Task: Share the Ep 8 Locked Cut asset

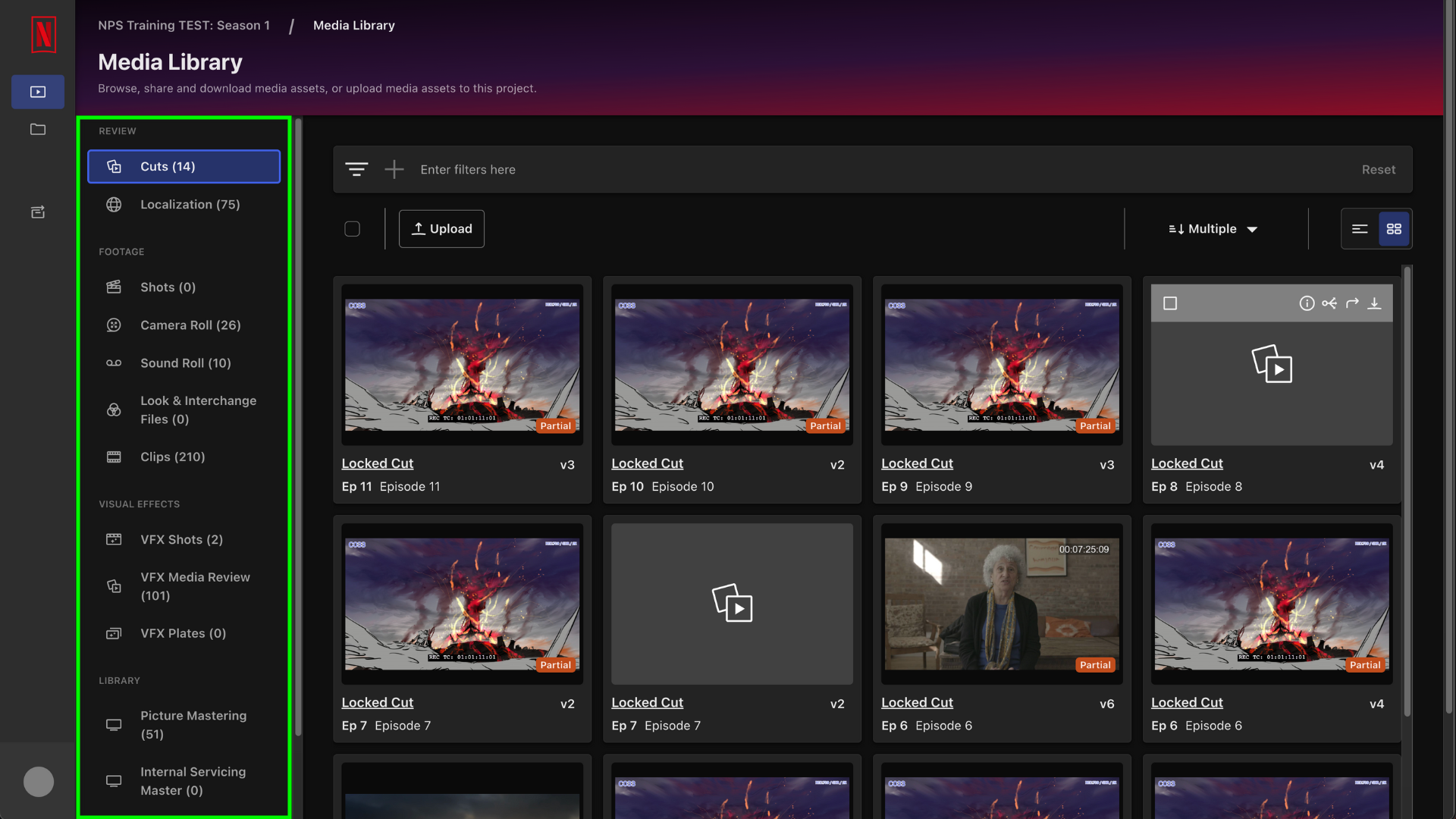Action: (1329, 303)
